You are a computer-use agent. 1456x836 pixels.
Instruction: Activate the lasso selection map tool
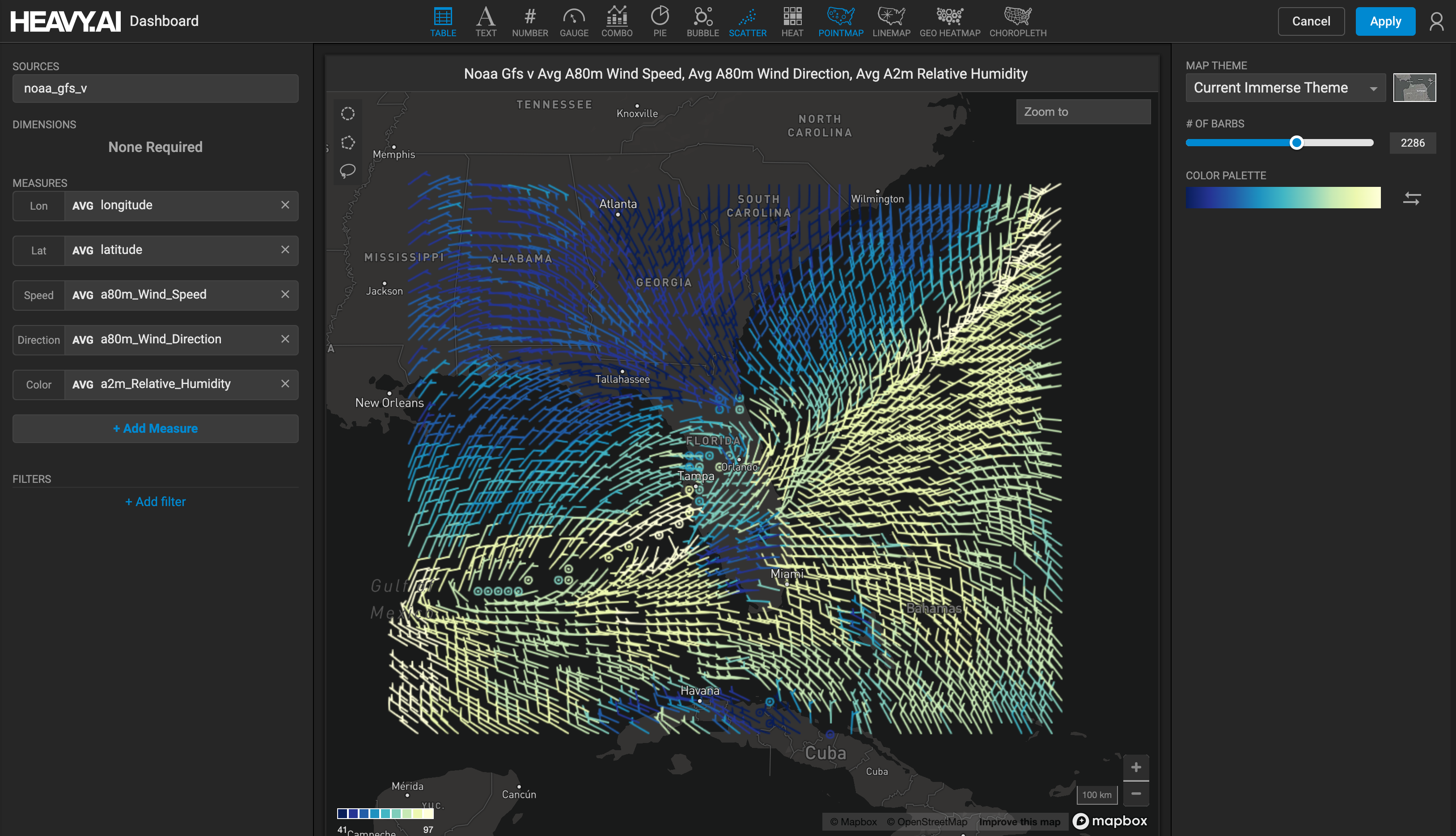pyautogui.click(x=348, y=170)
